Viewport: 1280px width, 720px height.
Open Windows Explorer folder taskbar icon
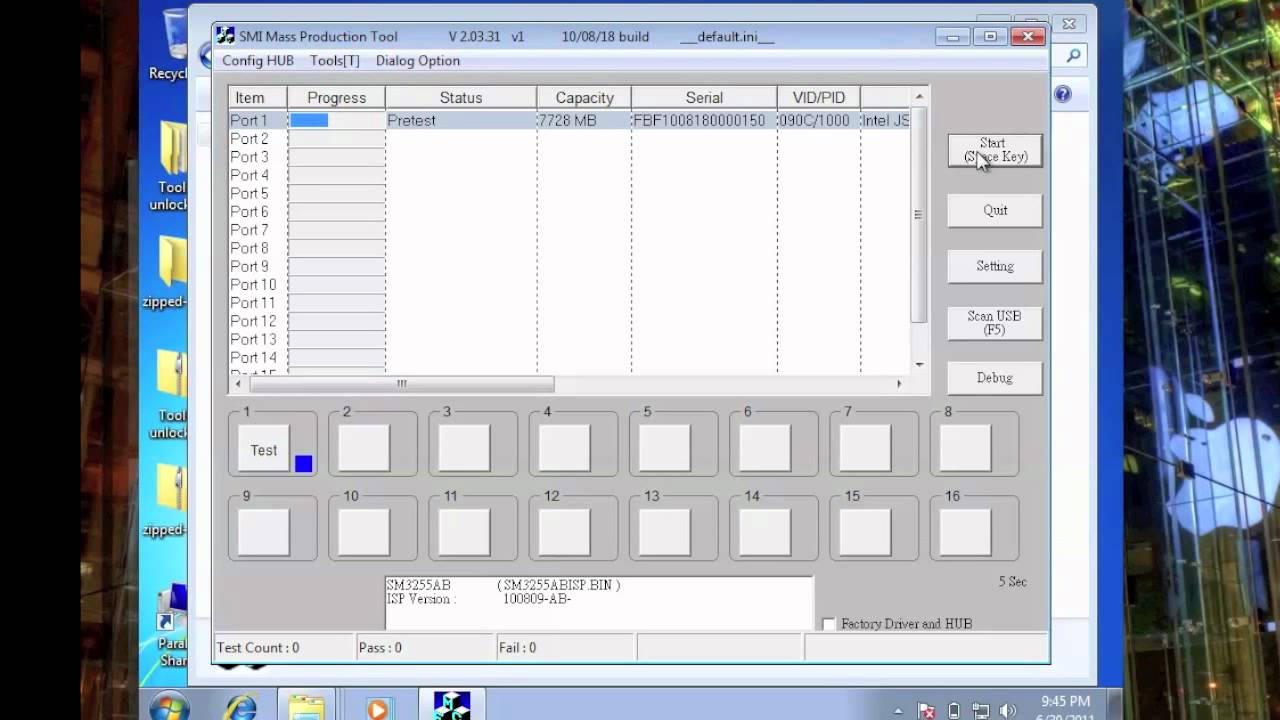(306, 708)
